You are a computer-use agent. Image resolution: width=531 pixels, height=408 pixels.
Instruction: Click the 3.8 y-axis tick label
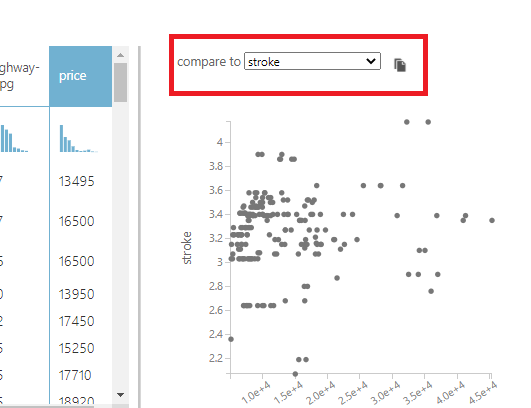216,166
